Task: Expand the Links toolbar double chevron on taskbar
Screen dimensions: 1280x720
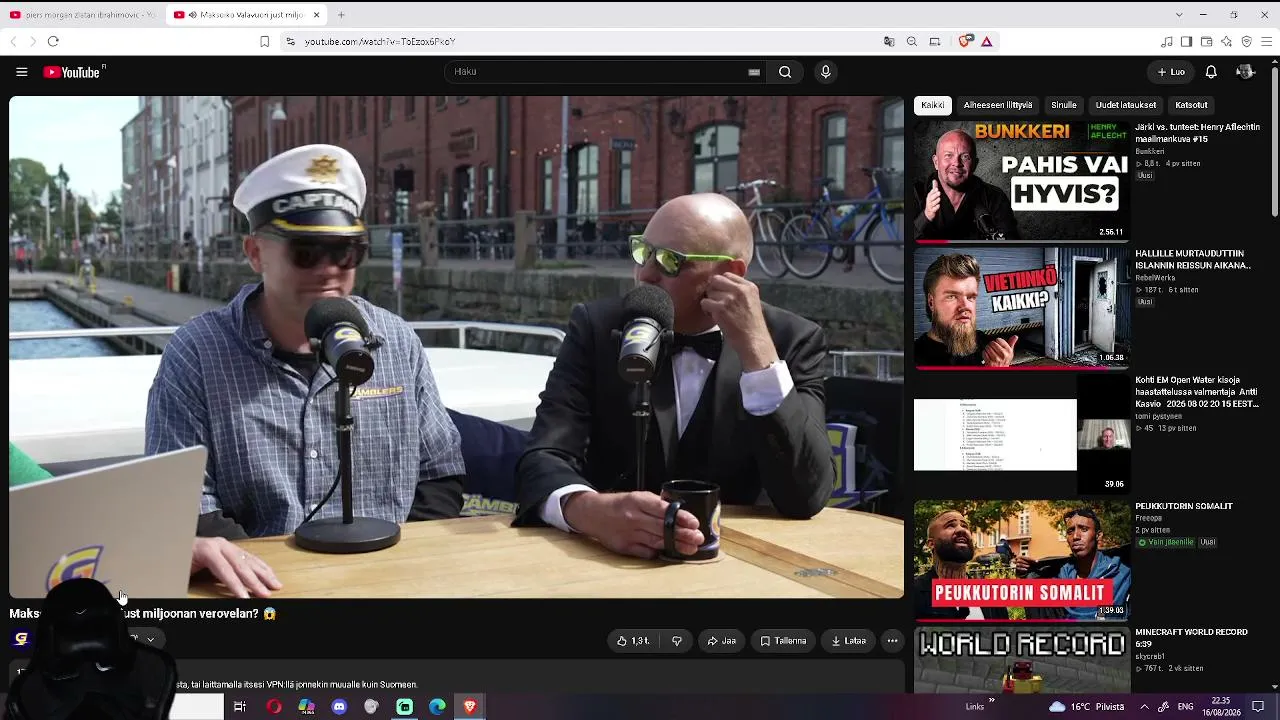Action: (992, 701)
